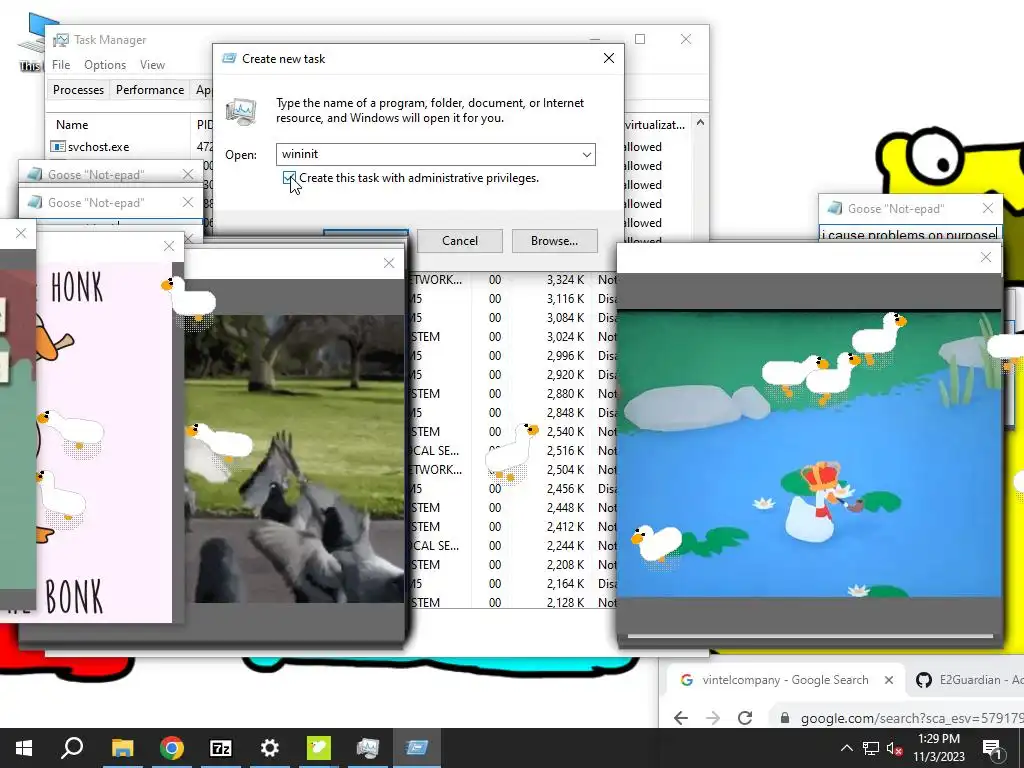Image resolution: width=1024 pixels, height=768 pixels.
Task: Close the Task Manager window
Action: click(x=686, y=39)
